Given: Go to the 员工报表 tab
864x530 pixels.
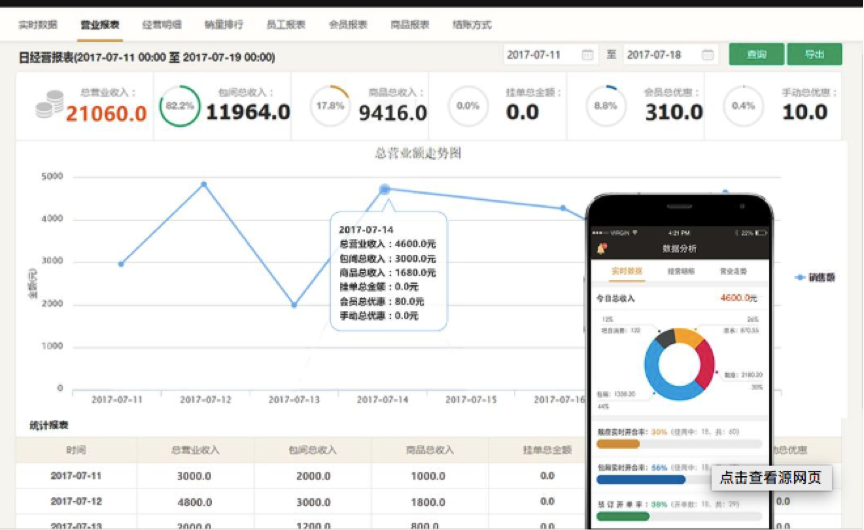Looking at the screenshot, I should tap(286, 25).
